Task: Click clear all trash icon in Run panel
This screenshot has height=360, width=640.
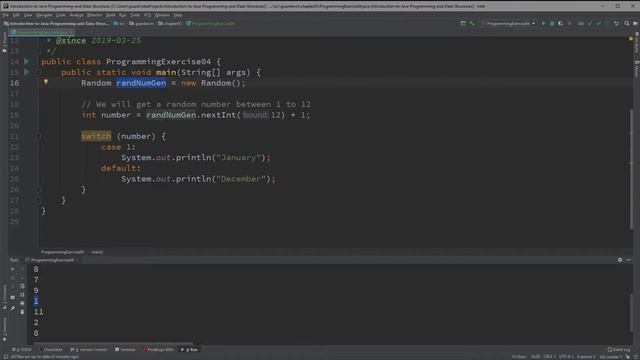Action: (22, 312)
